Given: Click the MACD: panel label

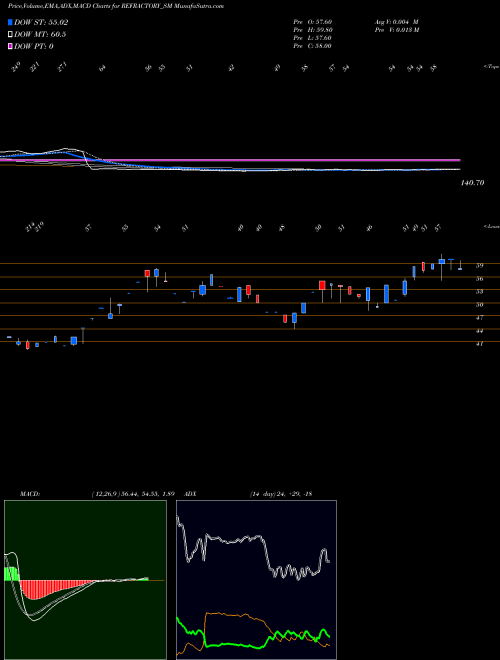Looking at the screenshot, I should click(x=30, y=494).
